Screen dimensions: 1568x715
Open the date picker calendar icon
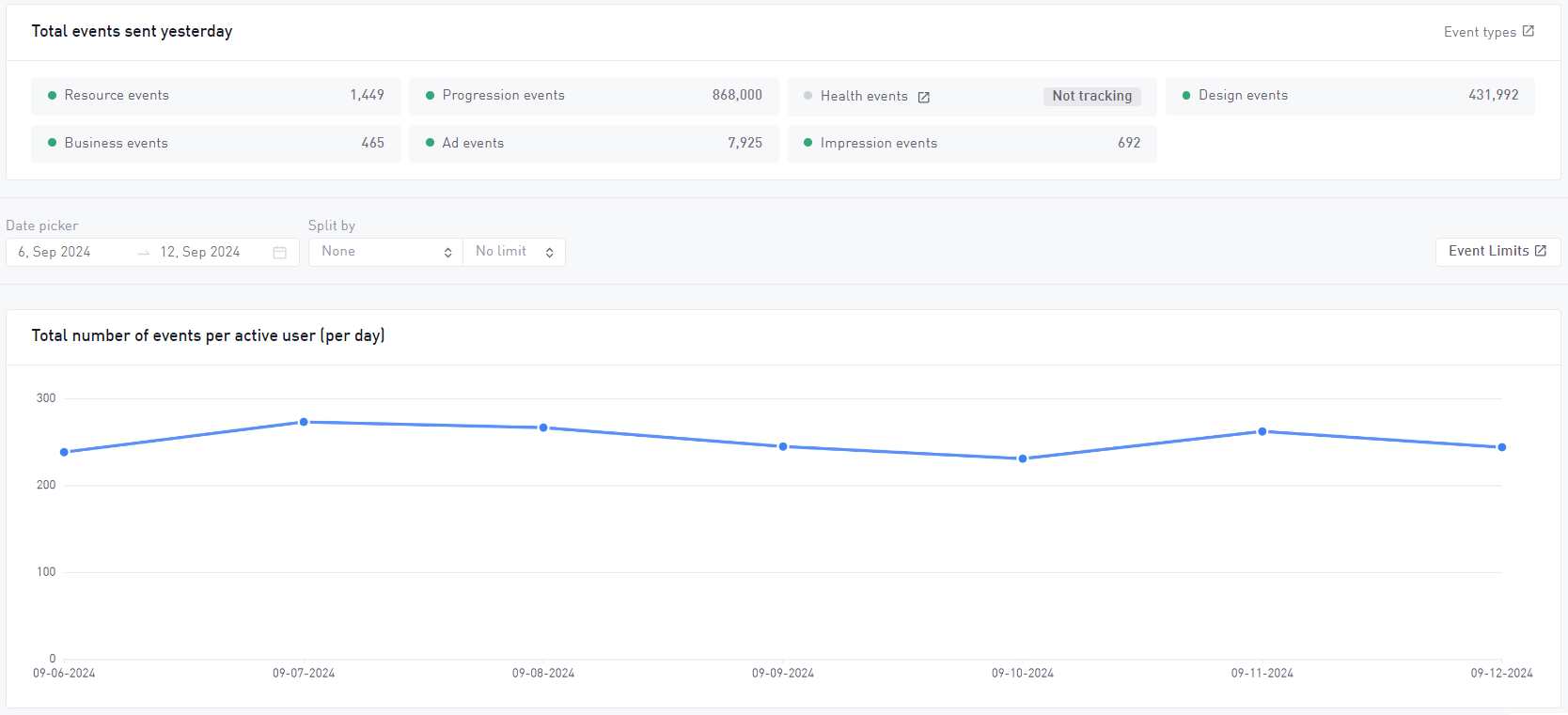click(x=279, y=253)
